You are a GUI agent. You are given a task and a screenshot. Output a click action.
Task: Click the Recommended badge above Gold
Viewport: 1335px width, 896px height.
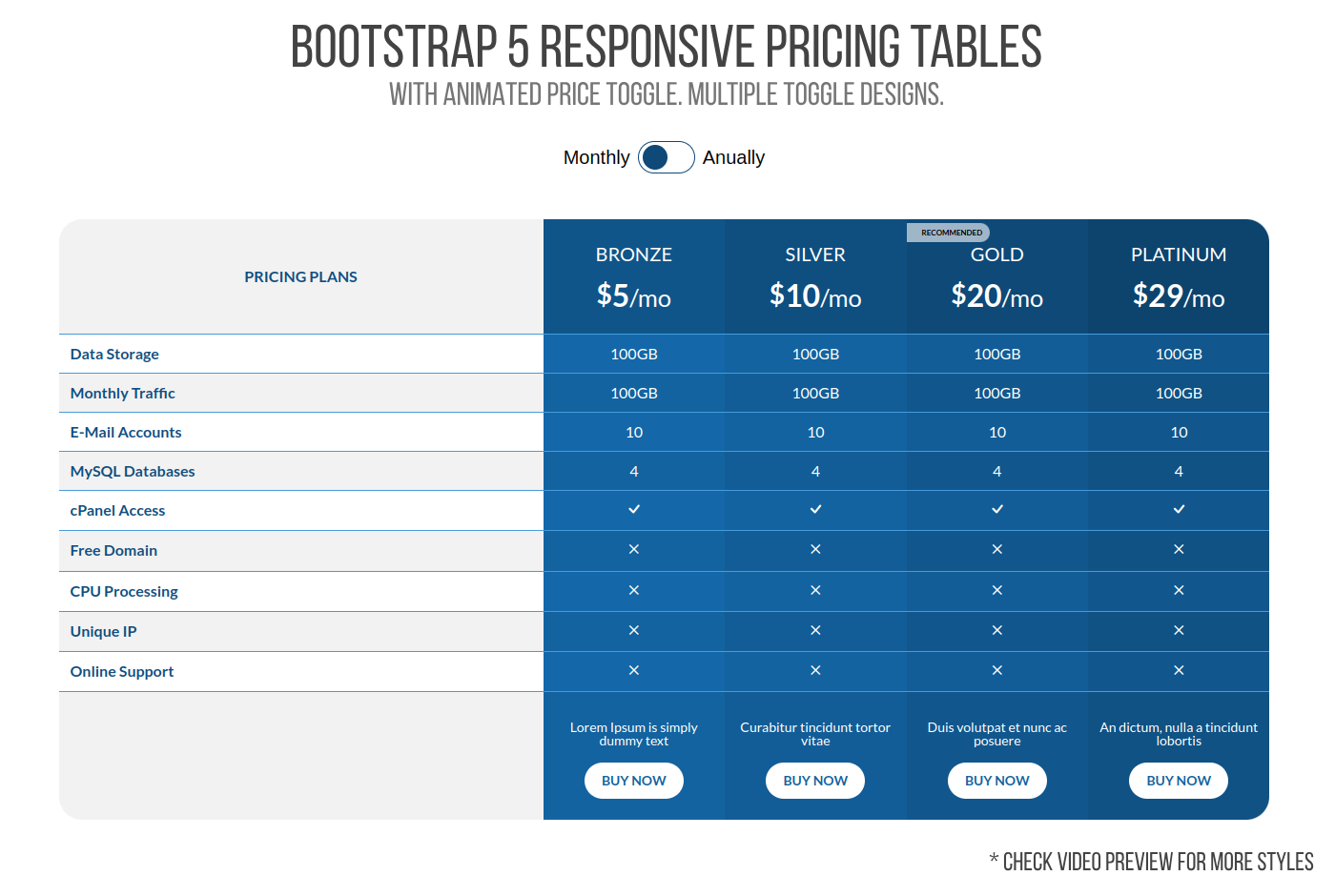pos(951,233)
